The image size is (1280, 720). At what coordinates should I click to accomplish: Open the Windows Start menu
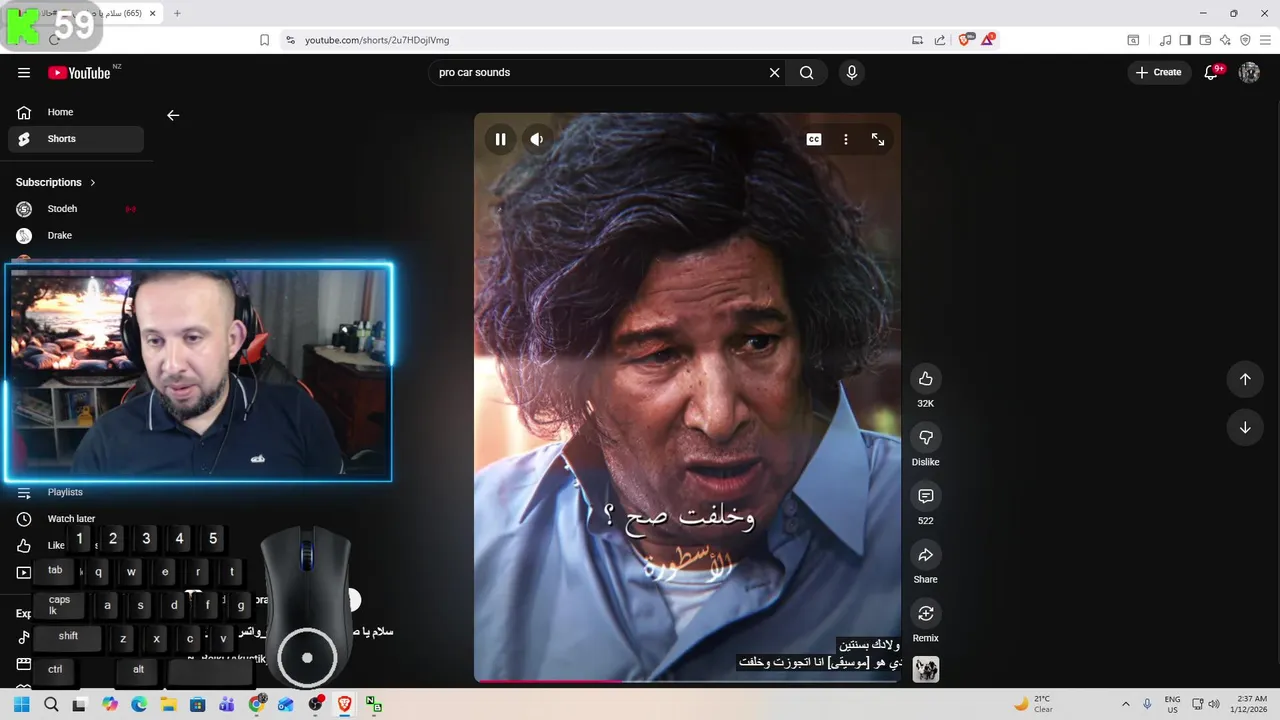pos(22,704)
